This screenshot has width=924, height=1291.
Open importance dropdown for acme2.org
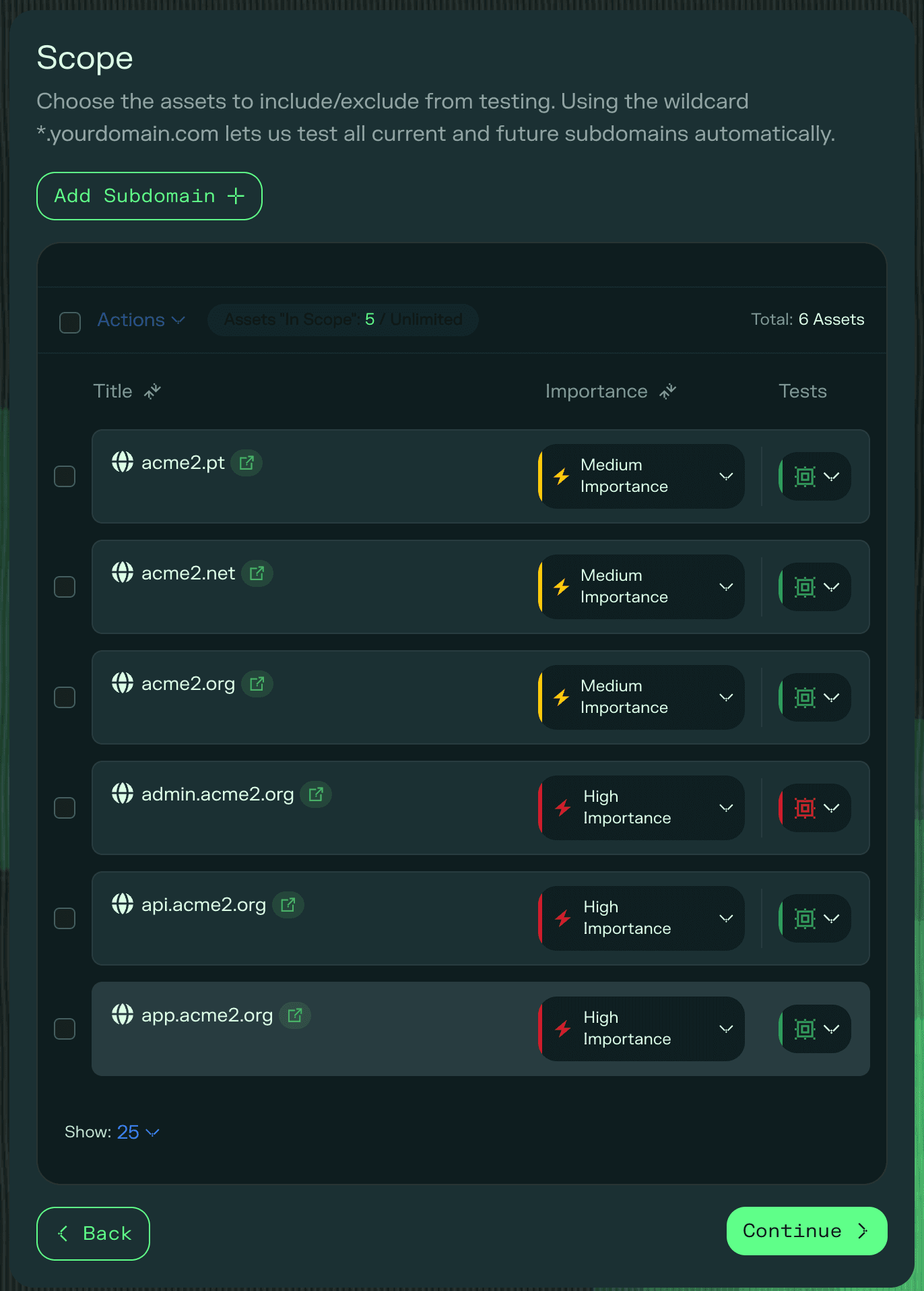(x=641, y=697)
